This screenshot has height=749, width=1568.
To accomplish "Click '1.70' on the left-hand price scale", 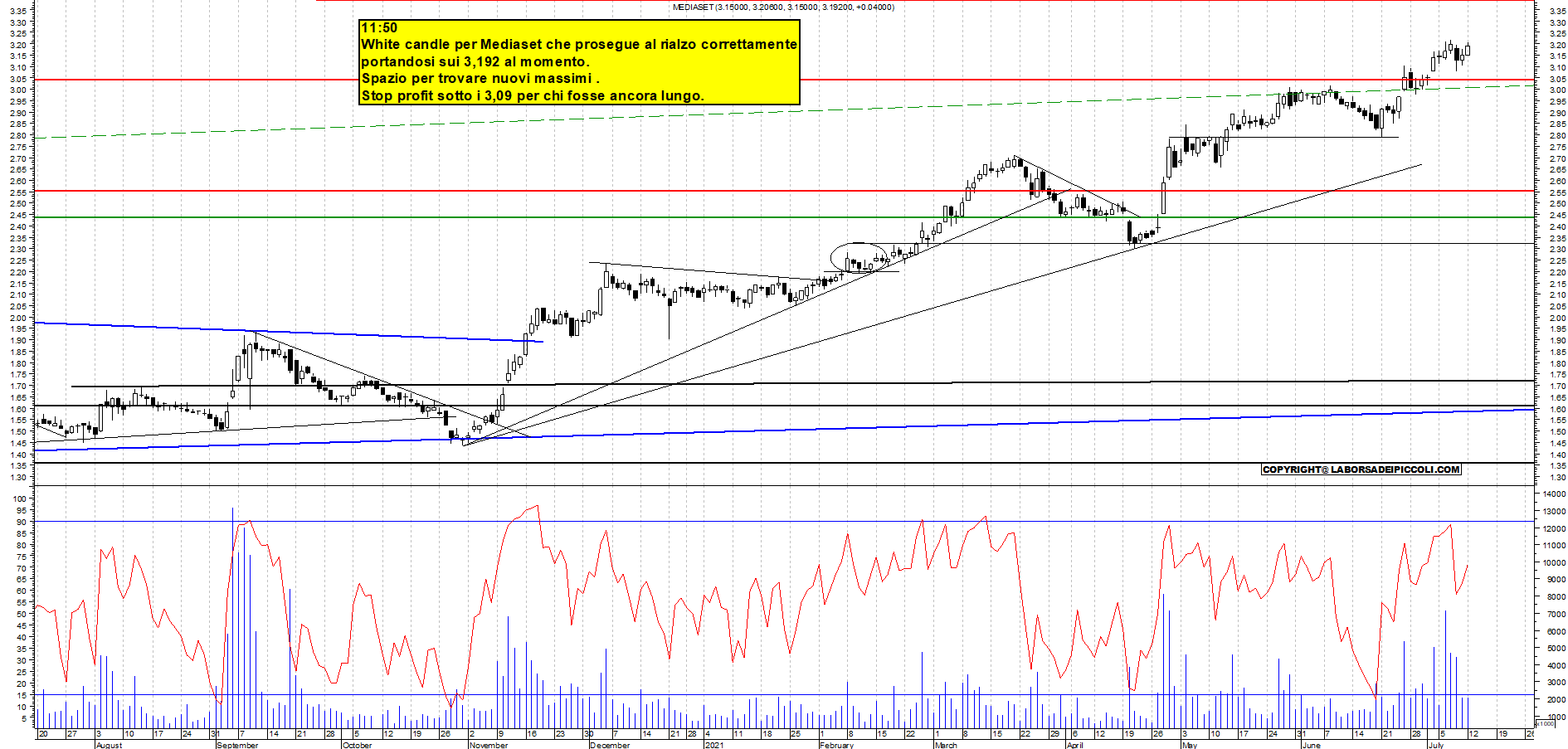I will [18, 386].
